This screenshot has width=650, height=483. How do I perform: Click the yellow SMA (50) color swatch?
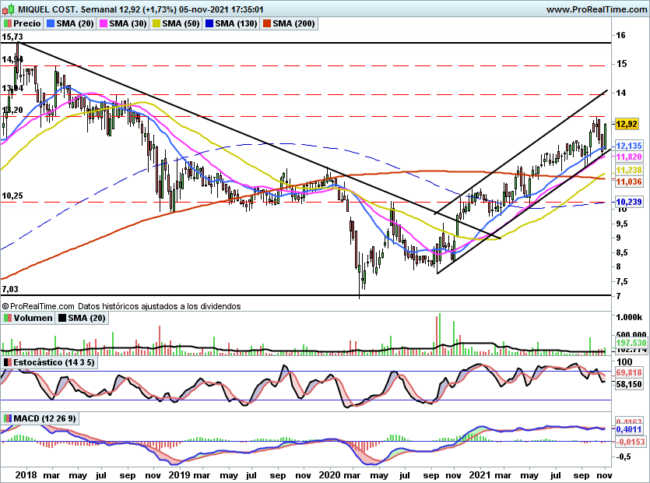tap(157, 24)
